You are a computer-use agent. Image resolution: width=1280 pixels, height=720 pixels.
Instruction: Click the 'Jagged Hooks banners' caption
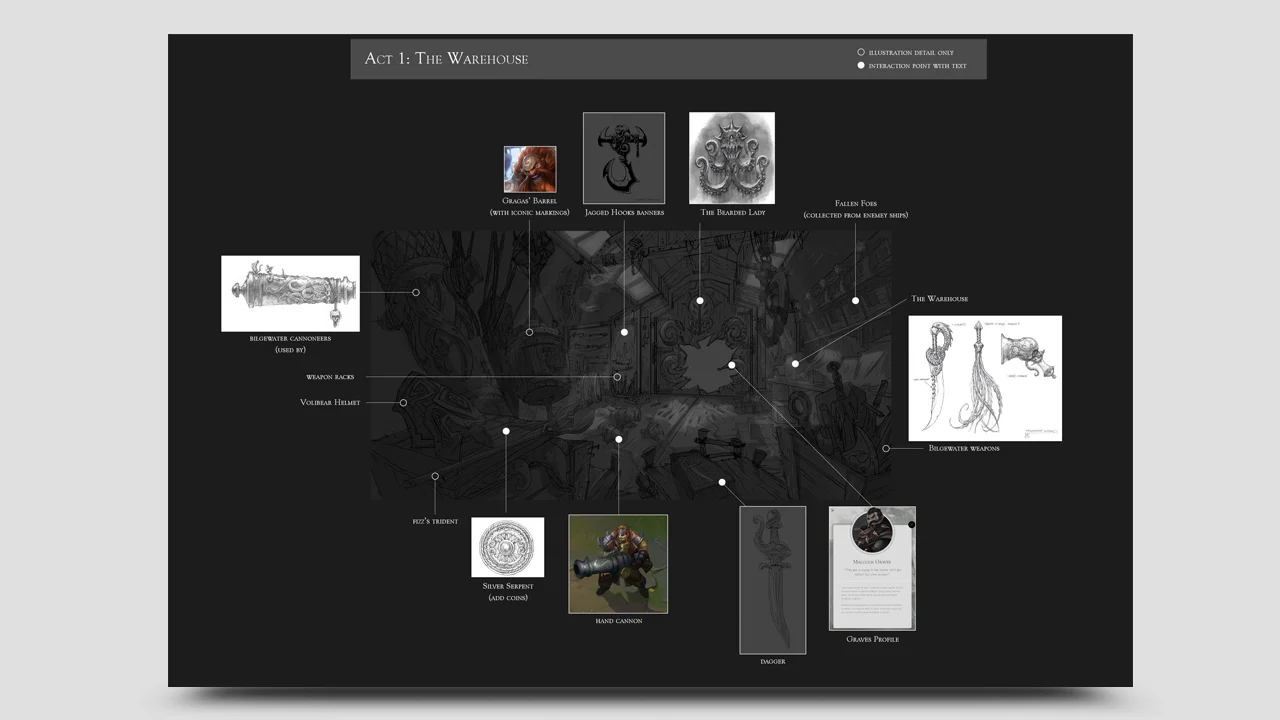[624, 213]
